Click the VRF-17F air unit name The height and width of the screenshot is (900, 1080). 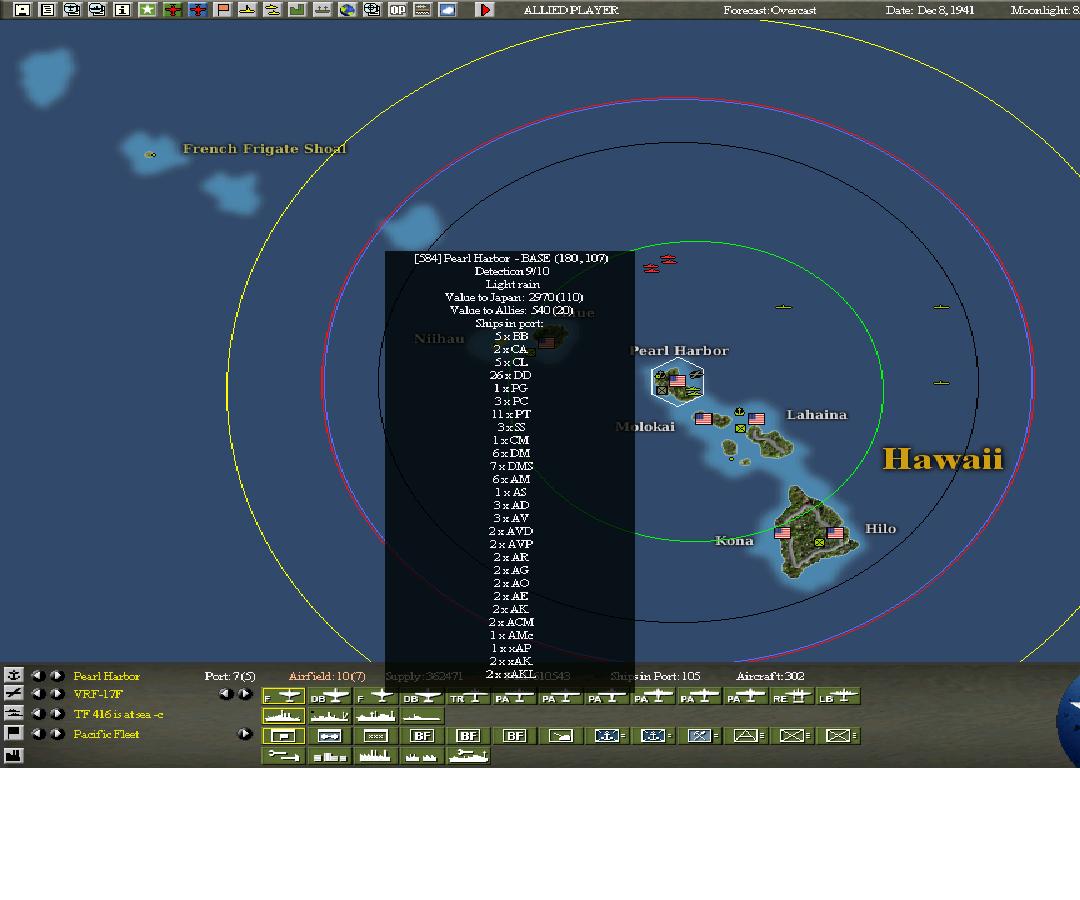98,694
